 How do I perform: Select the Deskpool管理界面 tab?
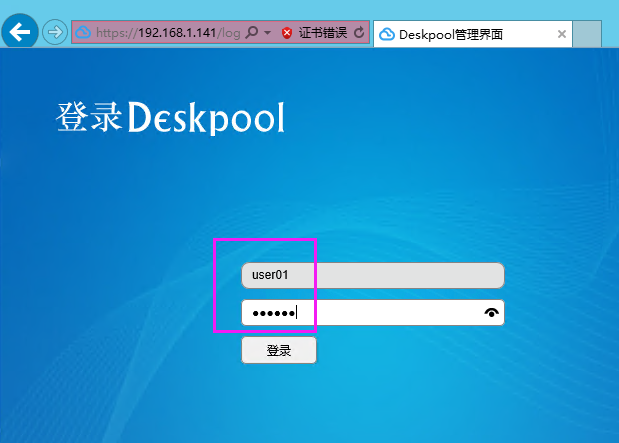pyautogui.click(x=473, y=34)
